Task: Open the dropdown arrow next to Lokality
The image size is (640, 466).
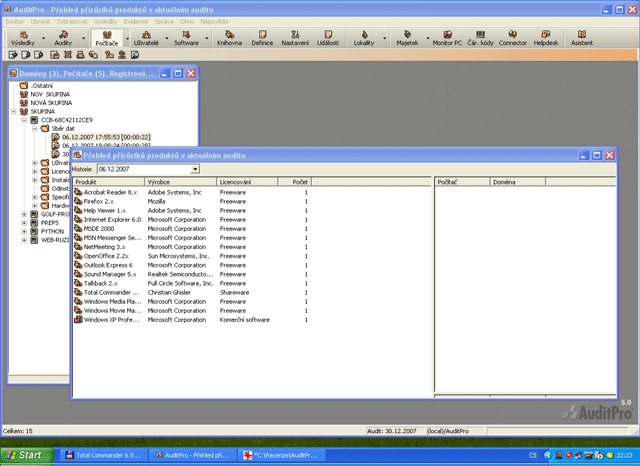Action: pos(384,38)
